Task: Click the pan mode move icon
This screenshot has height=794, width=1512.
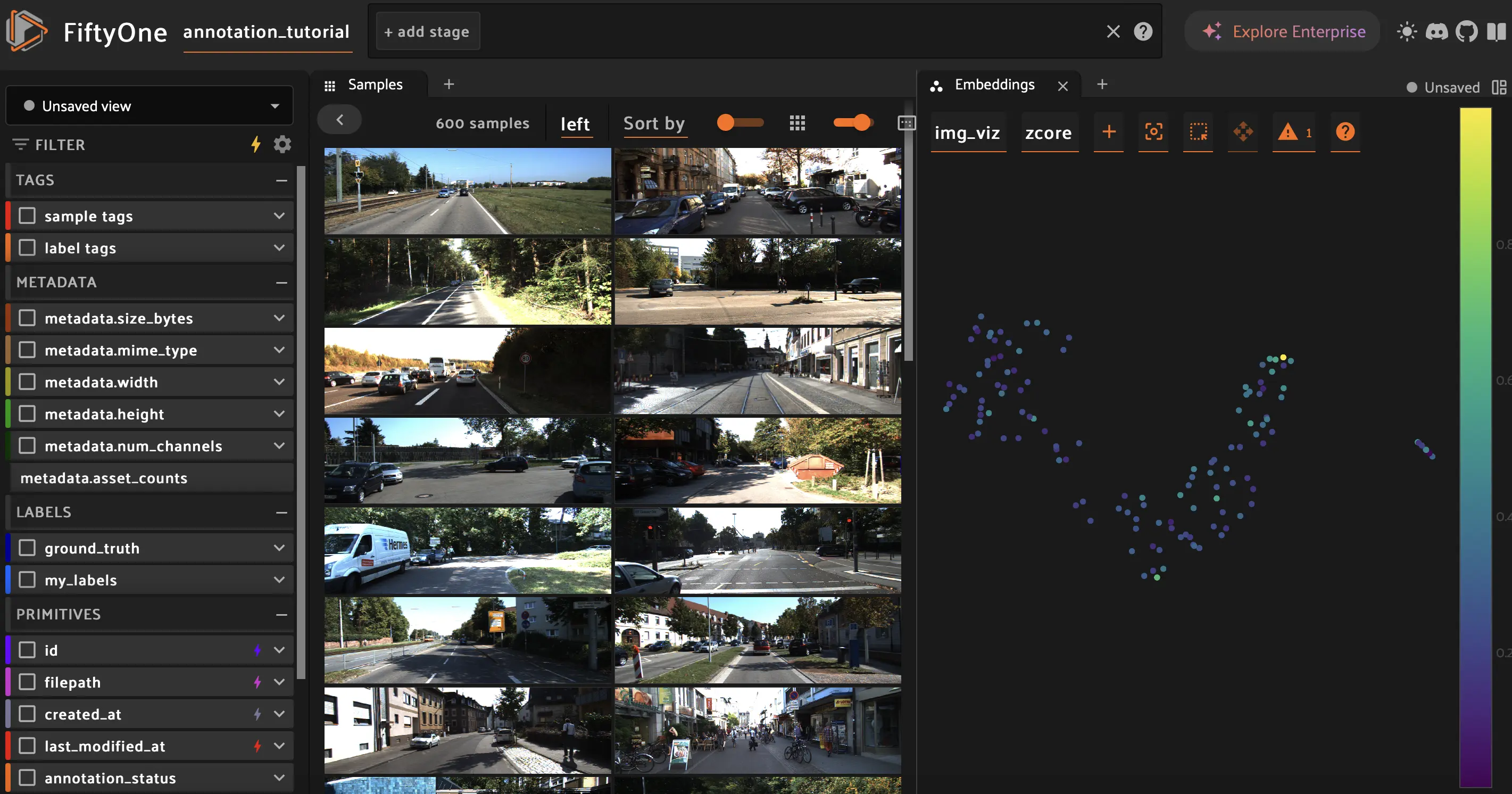Action: coord(1243,131)
